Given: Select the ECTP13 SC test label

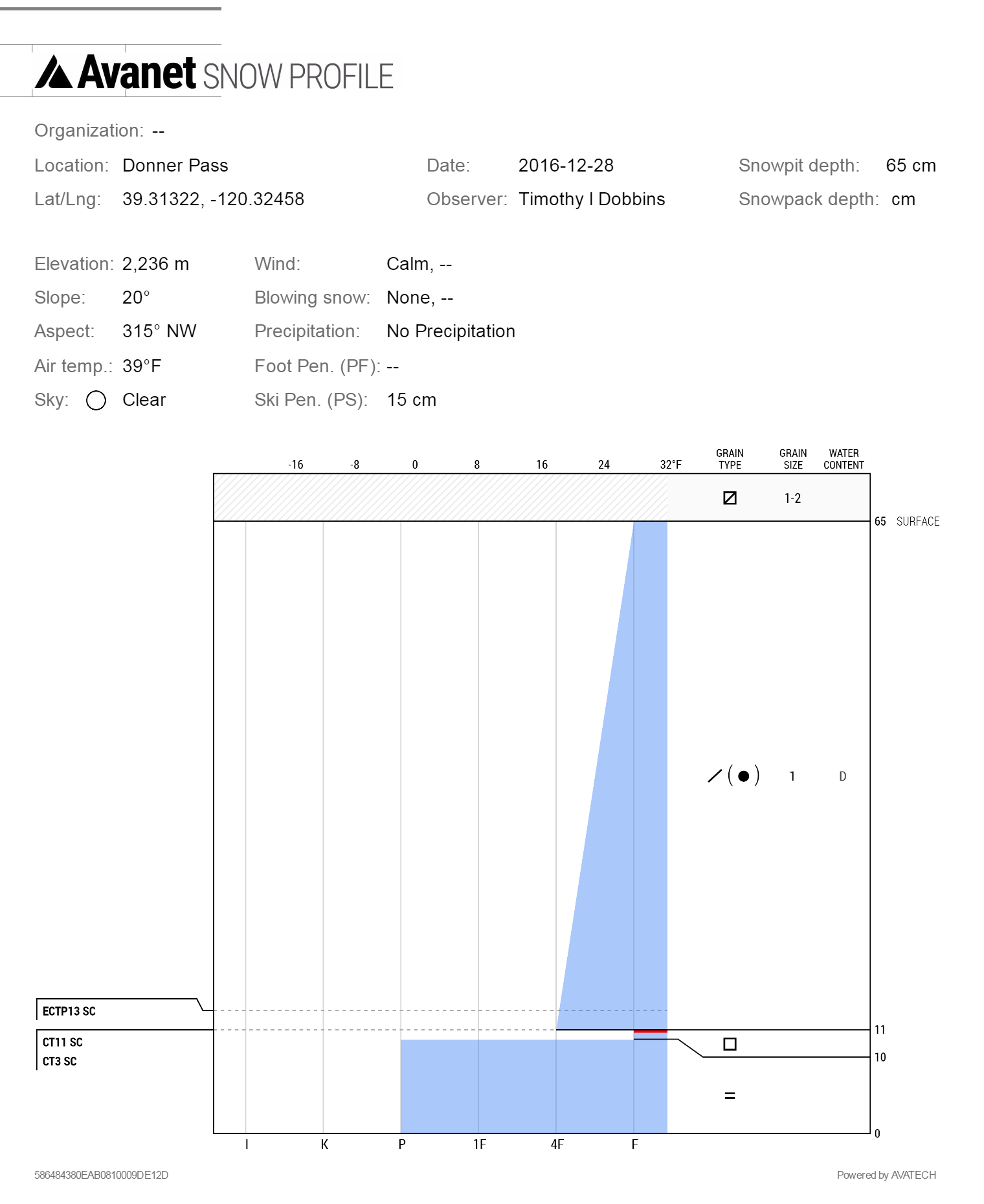Looking at the screenshot, I should click(69, 1011).
